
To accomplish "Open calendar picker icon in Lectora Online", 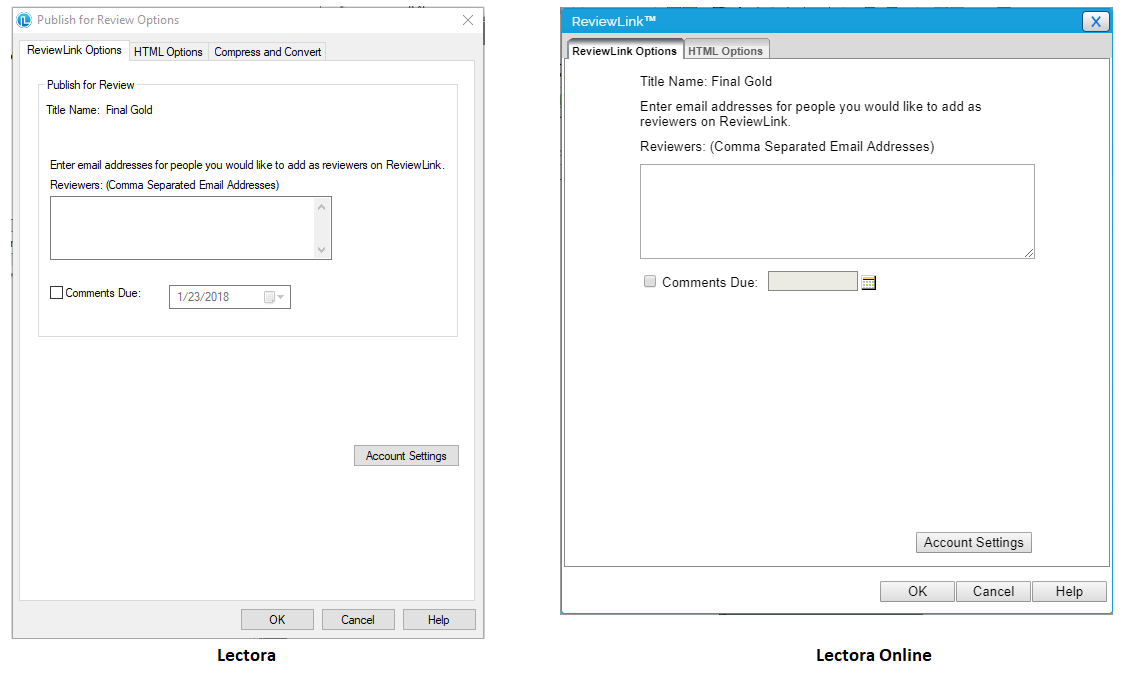I will 869,283.
